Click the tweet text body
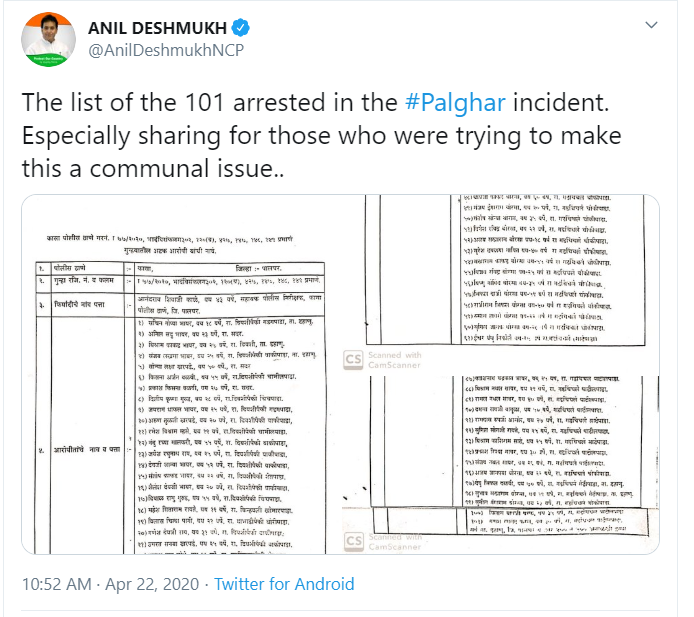 coord(321,135)
